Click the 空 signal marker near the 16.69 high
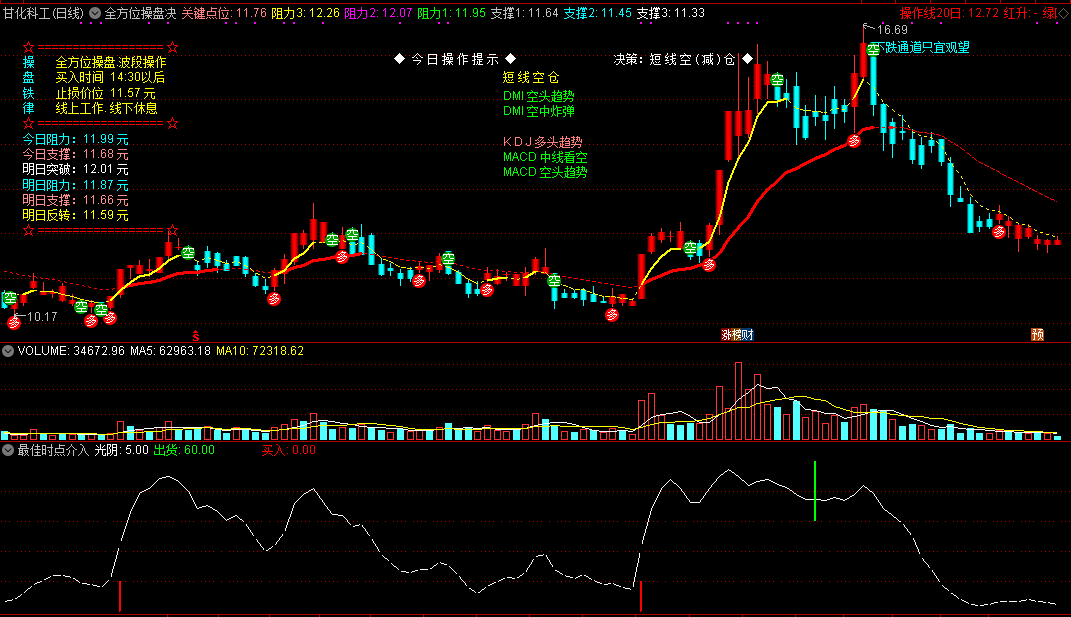The height and width of the screenshot is (617, 1071). coord(873,49)
